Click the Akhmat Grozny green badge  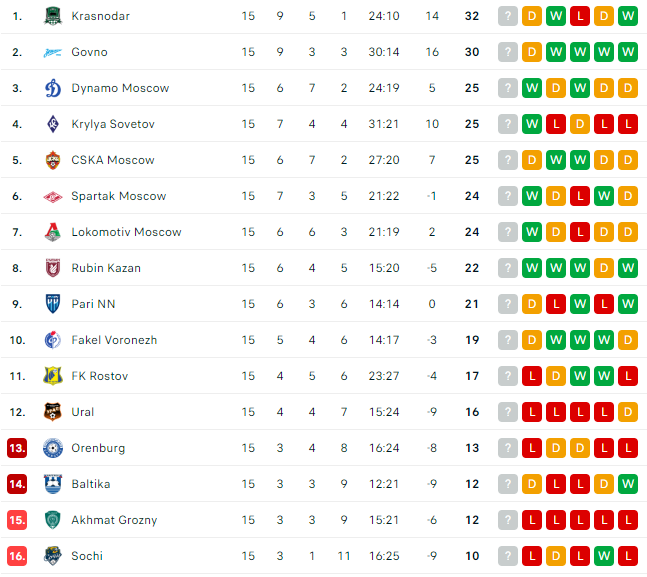[53, 520]
